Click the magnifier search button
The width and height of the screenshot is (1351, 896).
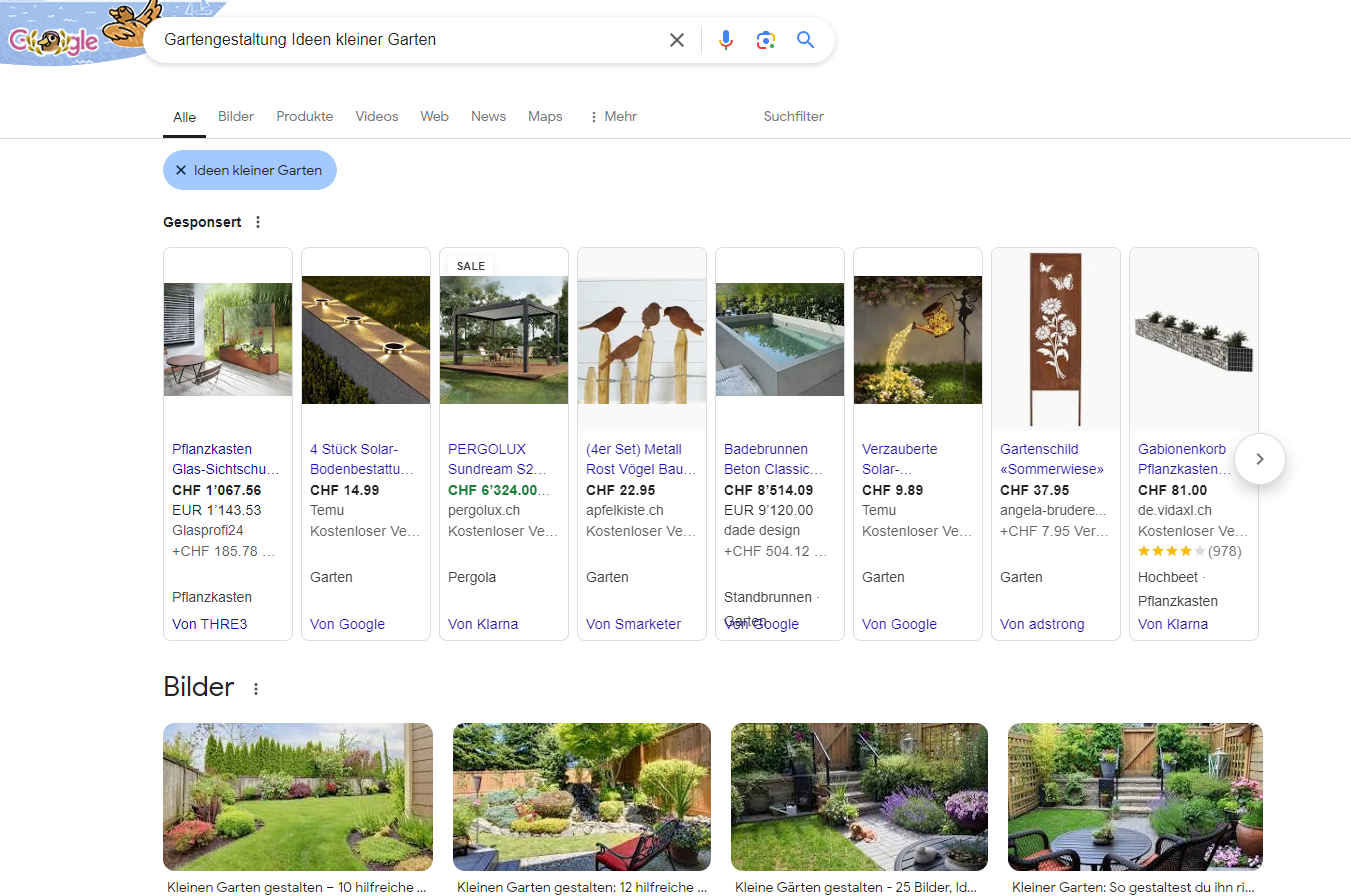pyautogui.click(x=806, y=40)
